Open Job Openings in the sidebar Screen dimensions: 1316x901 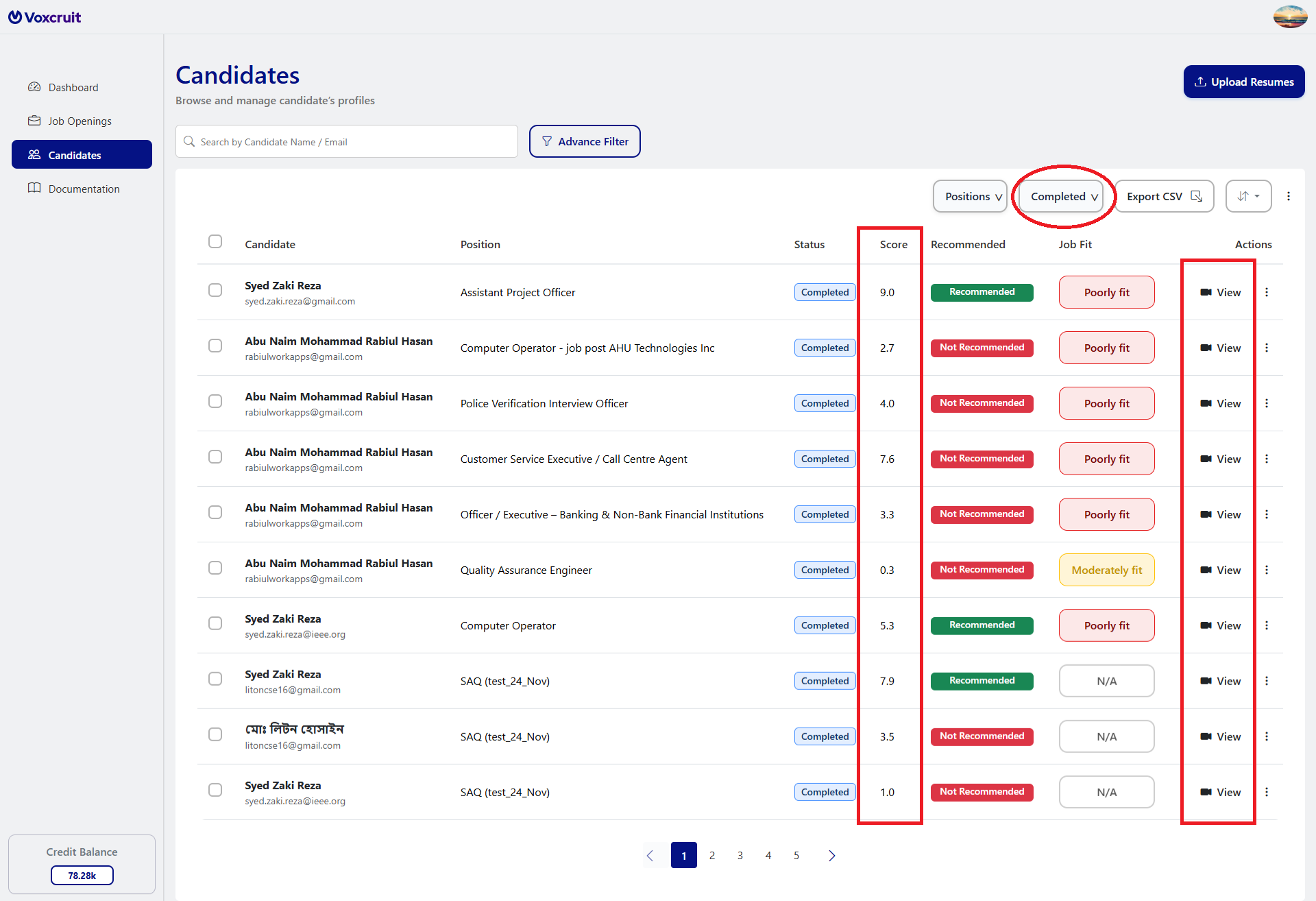80,121
